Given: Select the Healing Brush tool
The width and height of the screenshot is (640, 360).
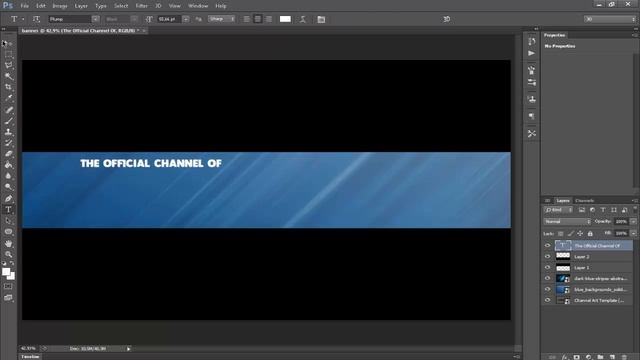Looking at the screenshot, I should pos(8,110).
